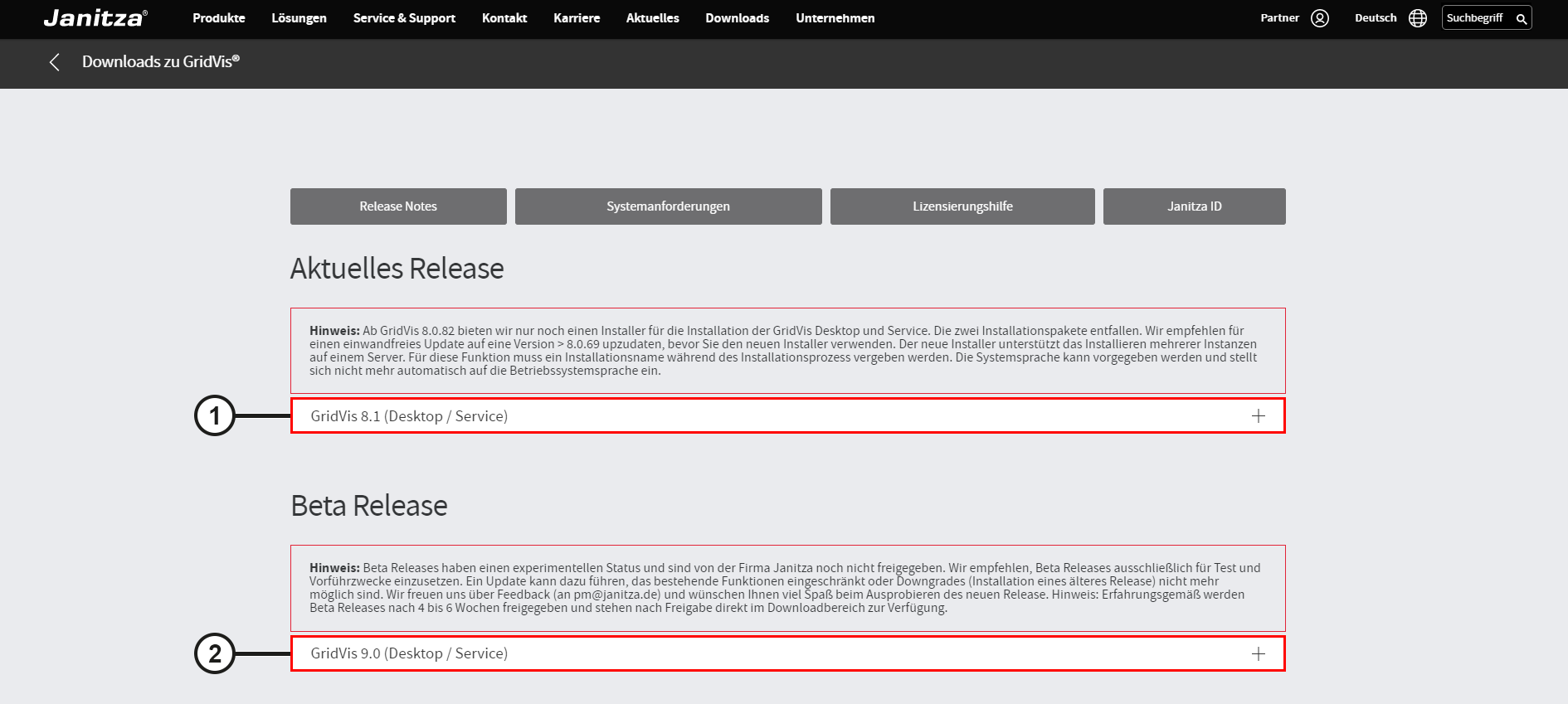Expand GridVis 9.0 using the plus icon
The image size is (1568, 704).
(x=1259, y=654)
